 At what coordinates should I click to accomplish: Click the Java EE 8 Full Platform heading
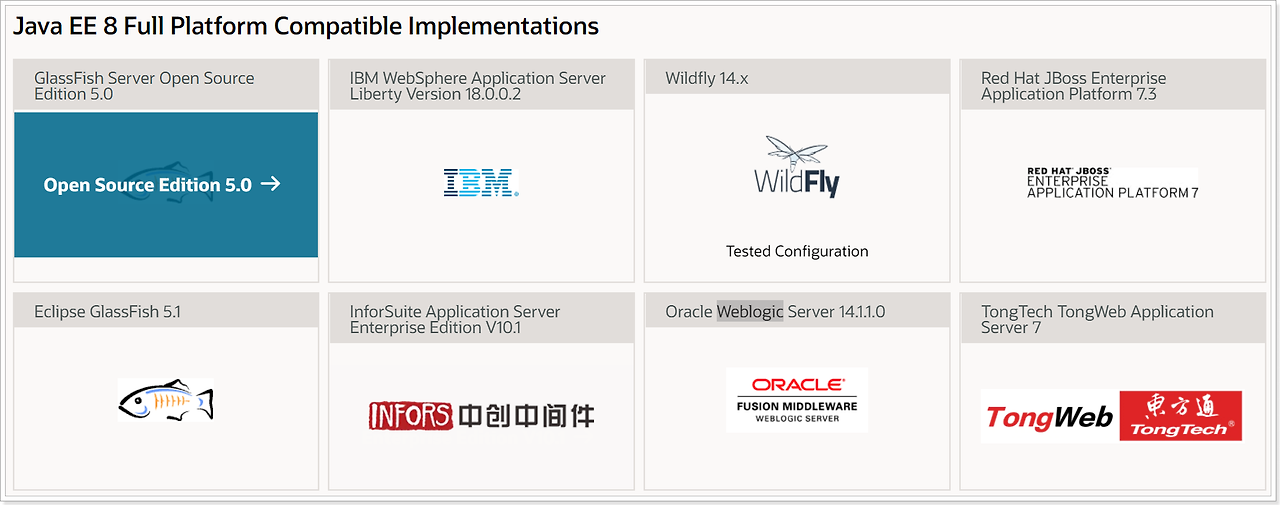tap(306, 26)
